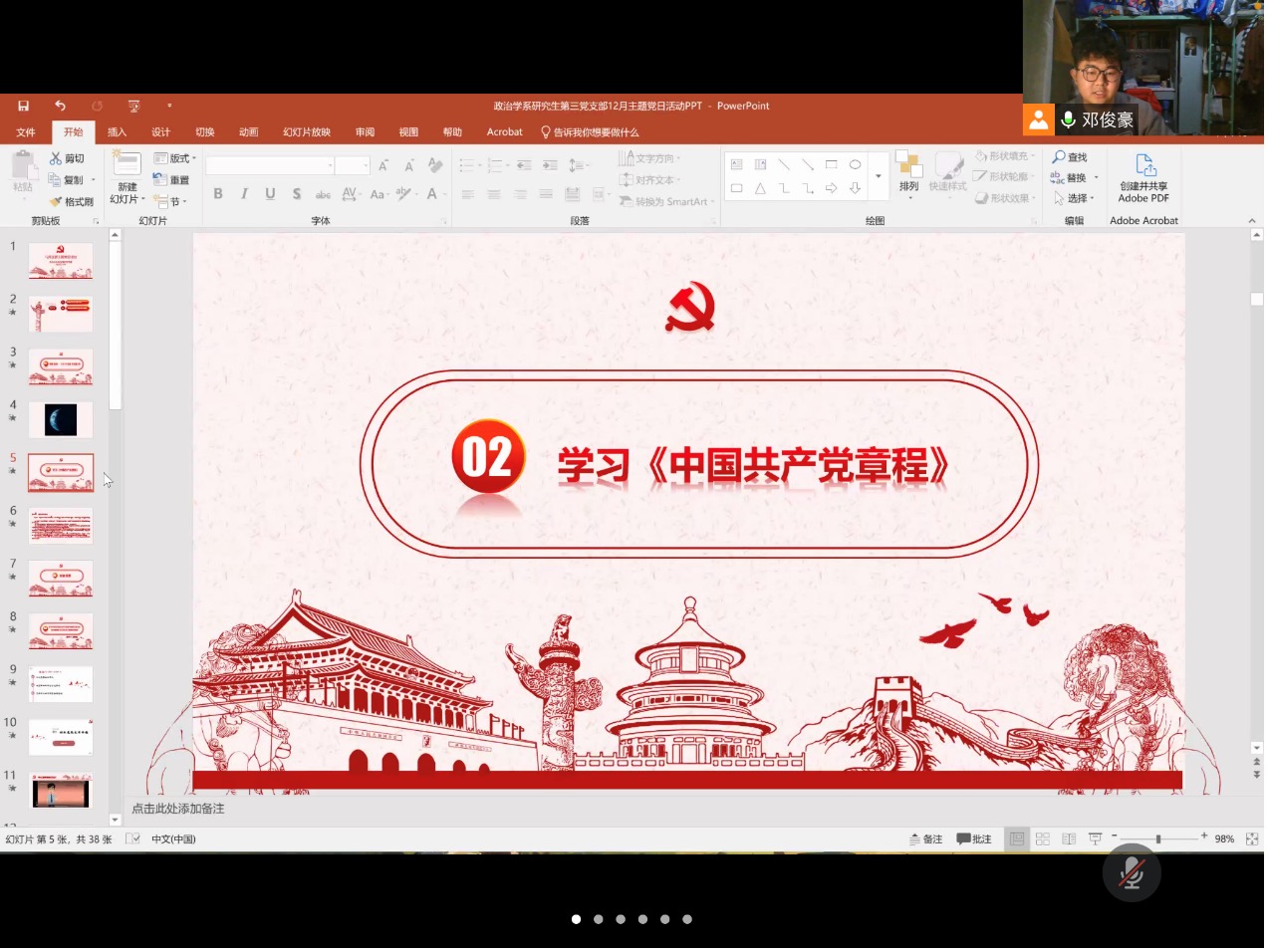The image size is (1269, 952).
Task: Open the Arrange (排列) dropdown
Action: click(908, 172)
